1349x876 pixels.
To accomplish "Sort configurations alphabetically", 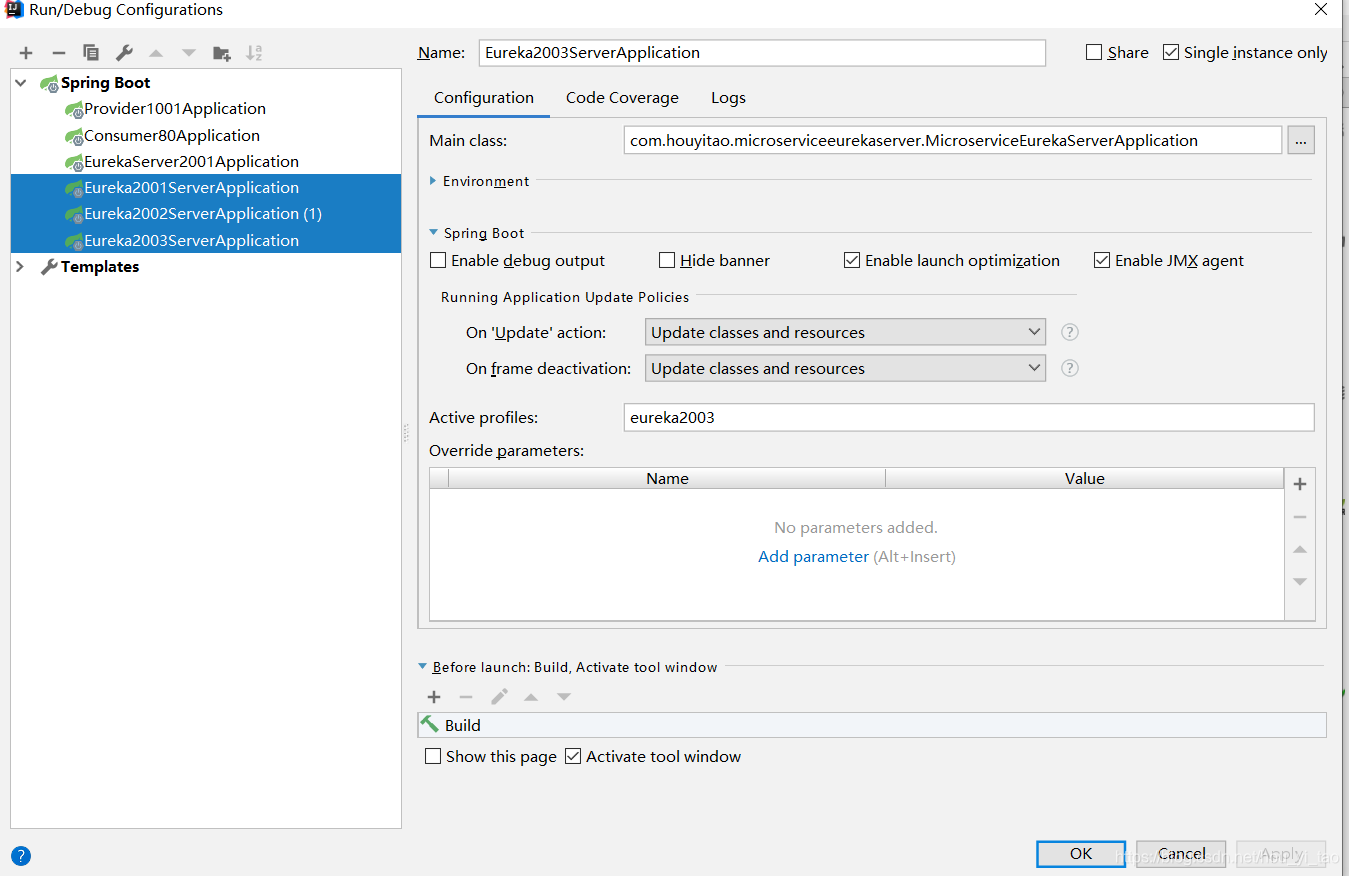I will [x=254, y=53].
